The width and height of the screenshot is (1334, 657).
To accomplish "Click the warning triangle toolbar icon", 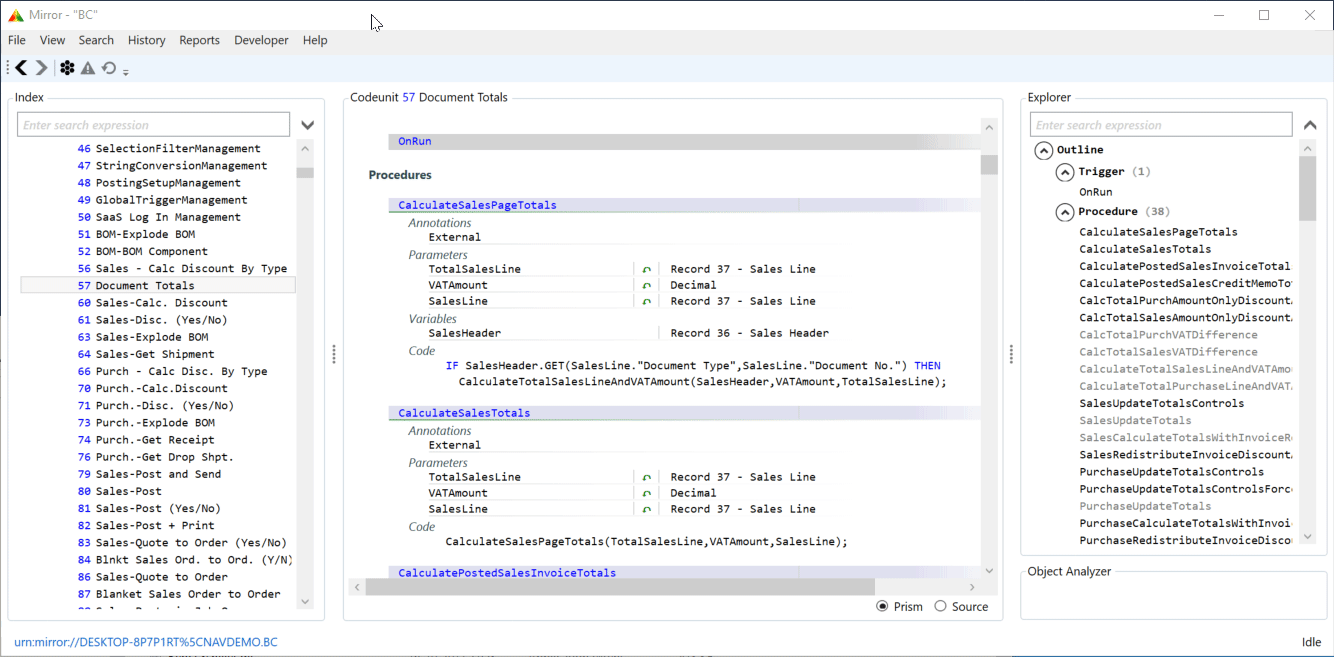I will coord(88,68).
